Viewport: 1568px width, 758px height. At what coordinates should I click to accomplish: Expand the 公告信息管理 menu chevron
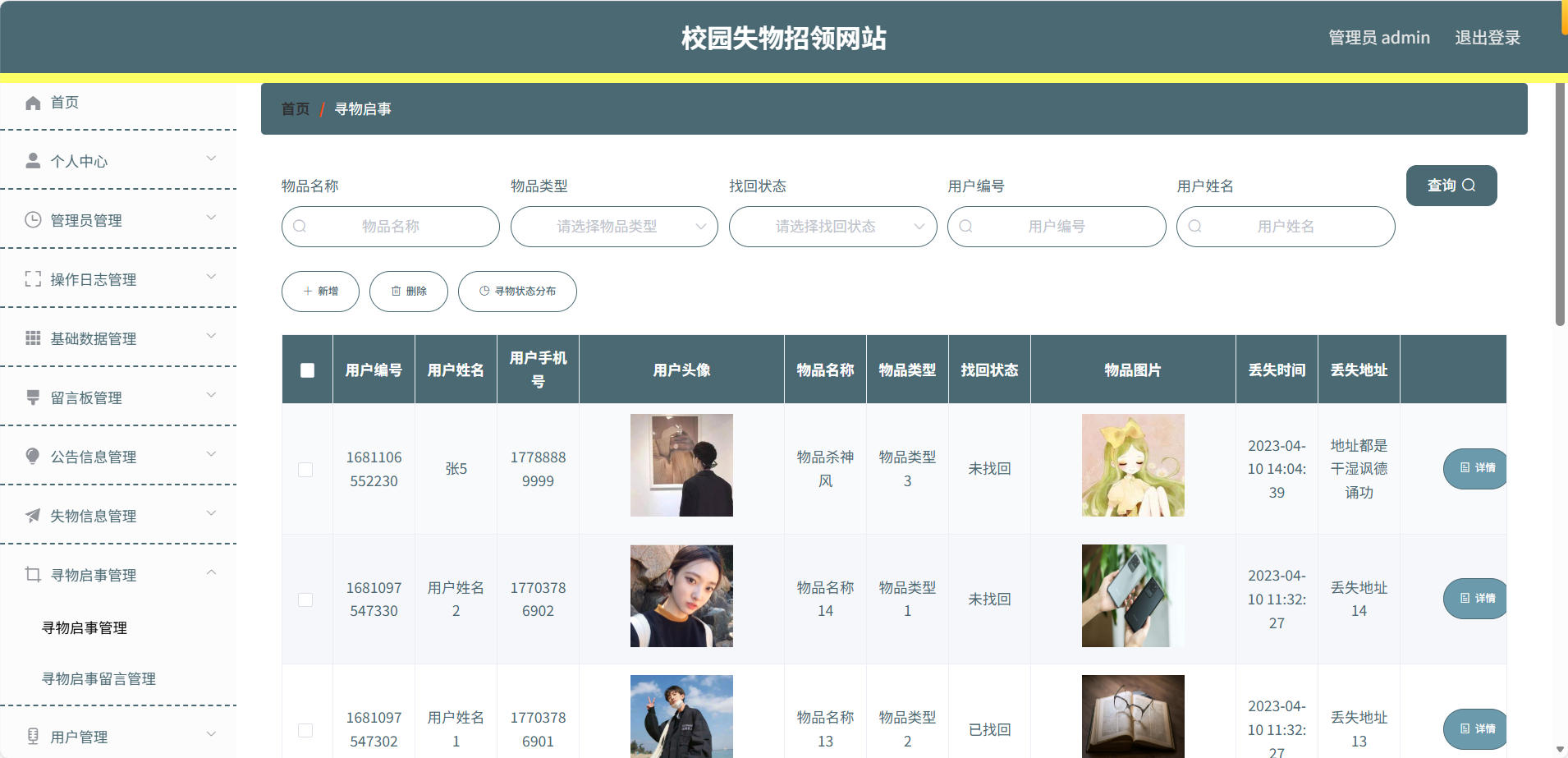click(x=211, y=454)
